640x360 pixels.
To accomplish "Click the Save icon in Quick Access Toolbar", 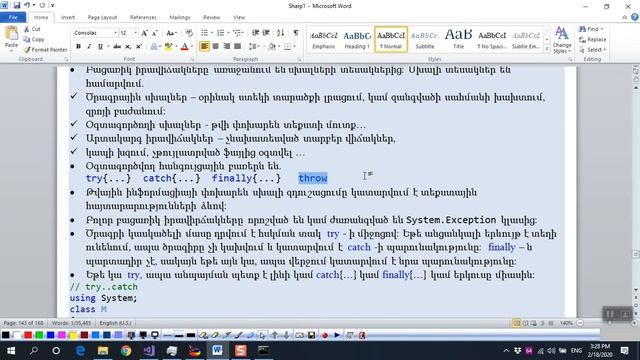I will click(x=17, y=6).
